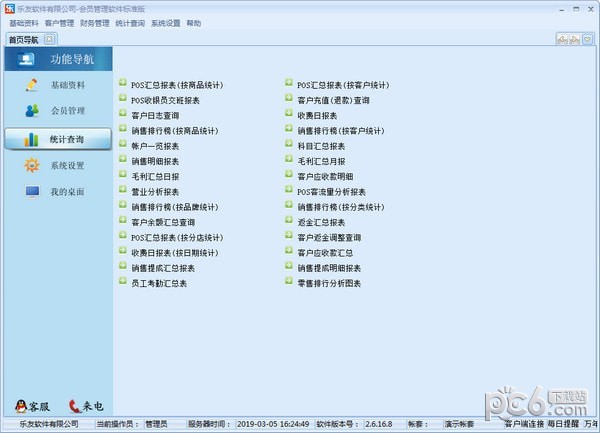Viewport: 600px width, 433px height.
Task: Click the 来电 red phone icon
Action: pyautogui.click(x=85, y=405)
